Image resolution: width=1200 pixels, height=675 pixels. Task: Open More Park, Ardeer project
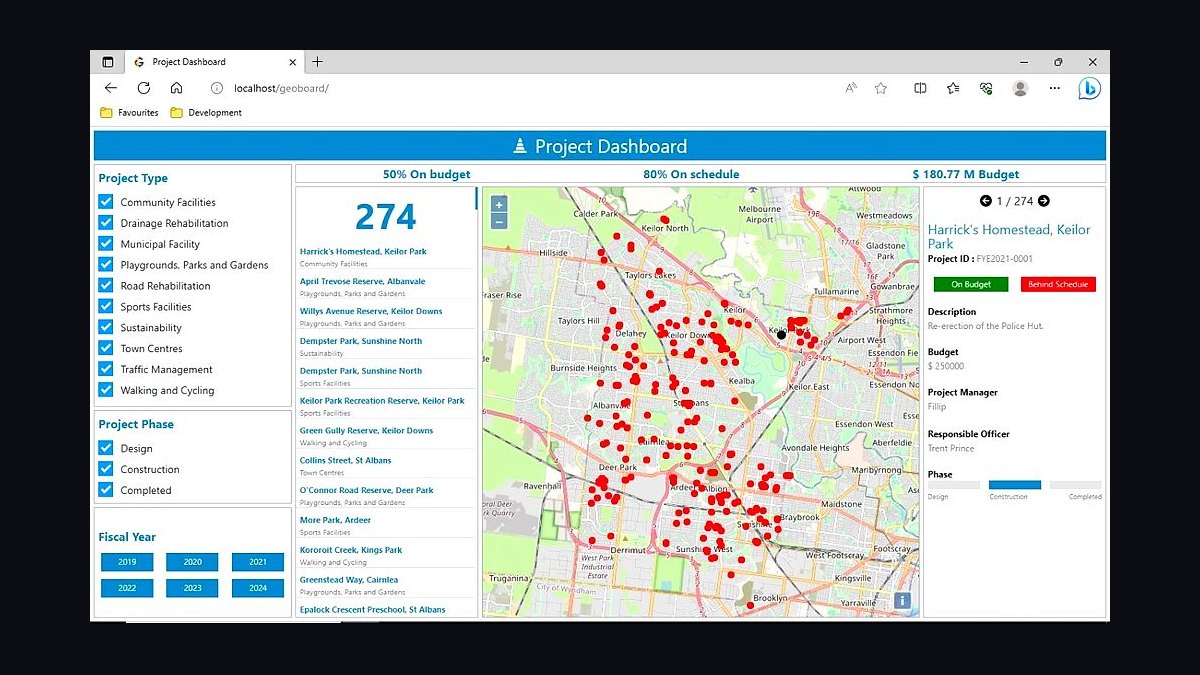[x=335, y=520]
